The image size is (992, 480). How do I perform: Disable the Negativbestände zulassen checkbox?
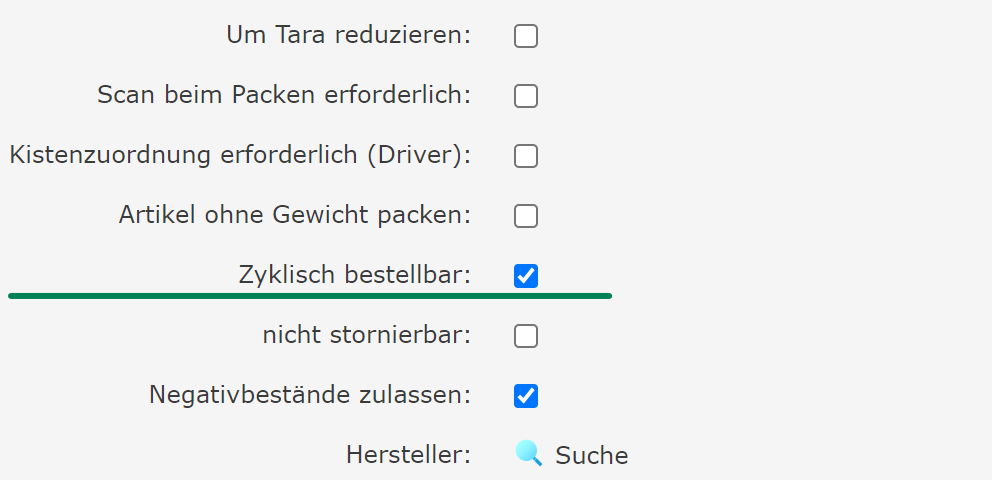pyautogui.click(x=526, y=396)
